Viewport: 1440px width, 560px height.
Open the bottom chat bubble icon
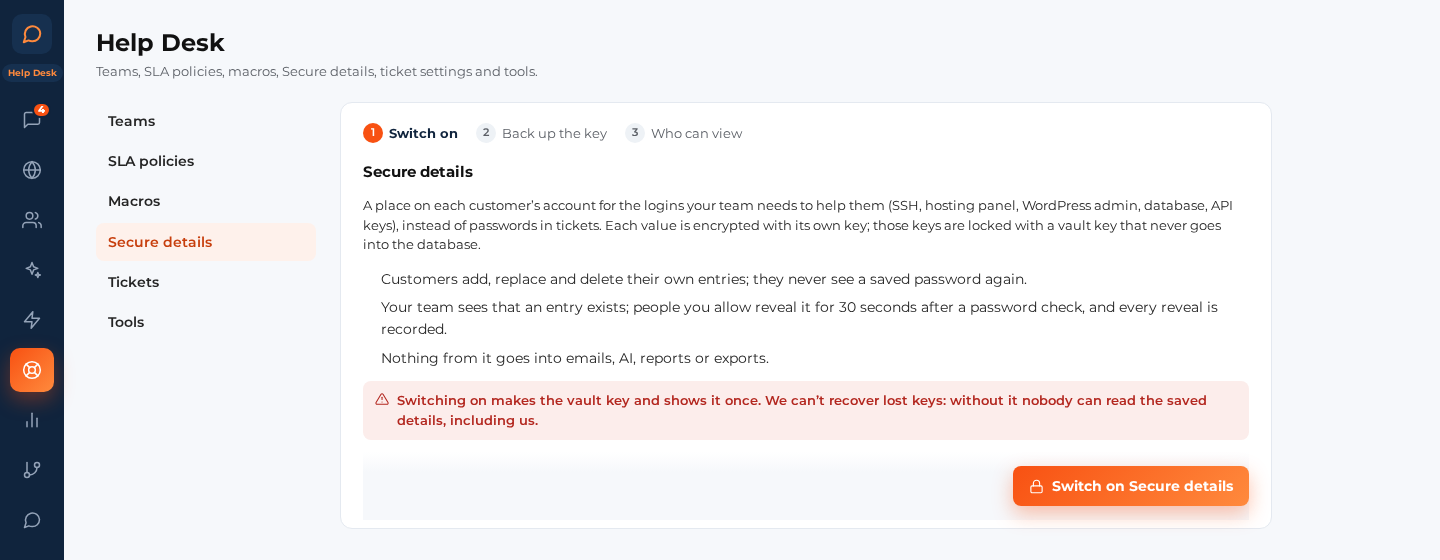32,520
